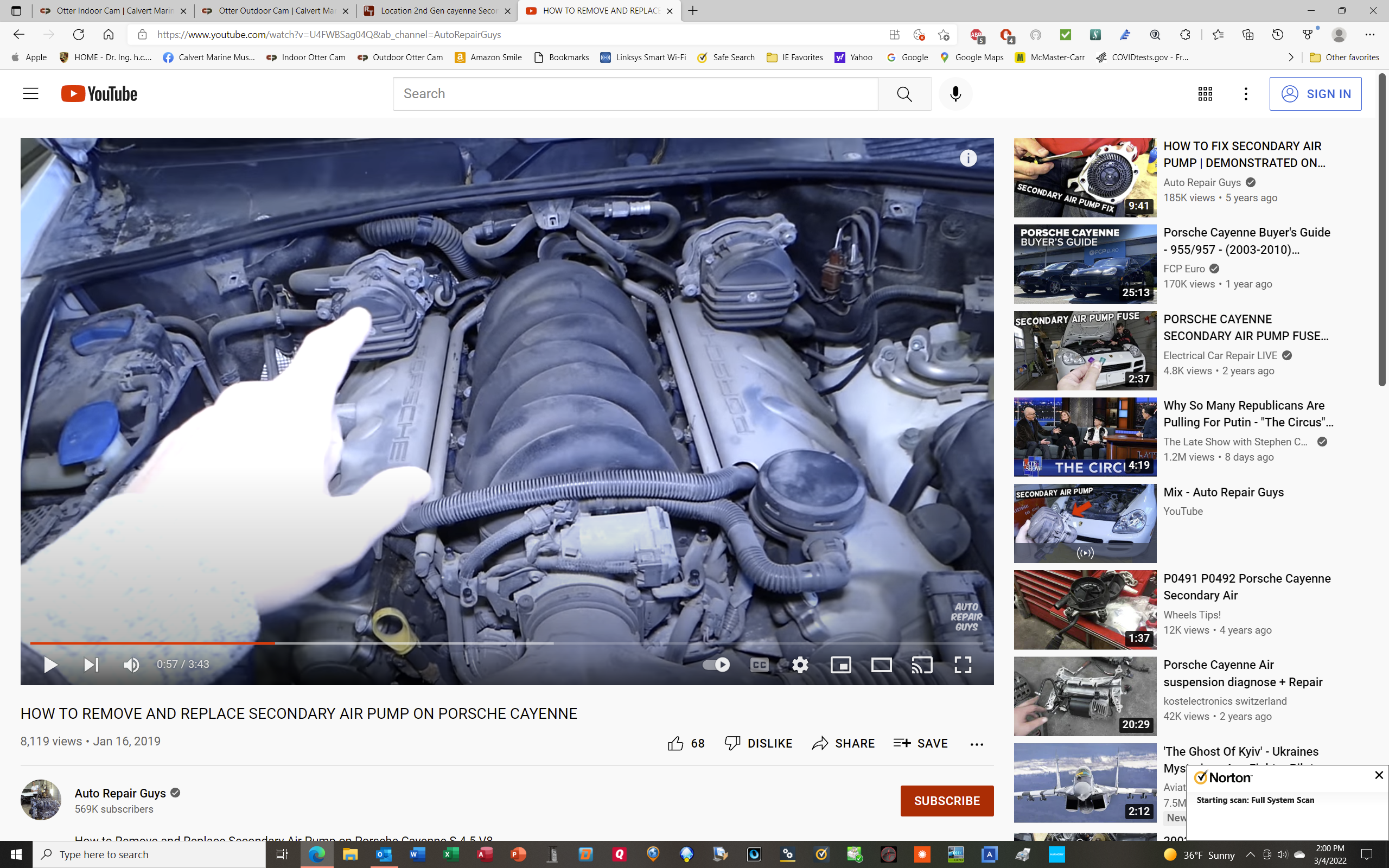The width and height of the screenshot is (1389, 868).
Task: Enable theater mode
Action: click(x=881, y=664)
